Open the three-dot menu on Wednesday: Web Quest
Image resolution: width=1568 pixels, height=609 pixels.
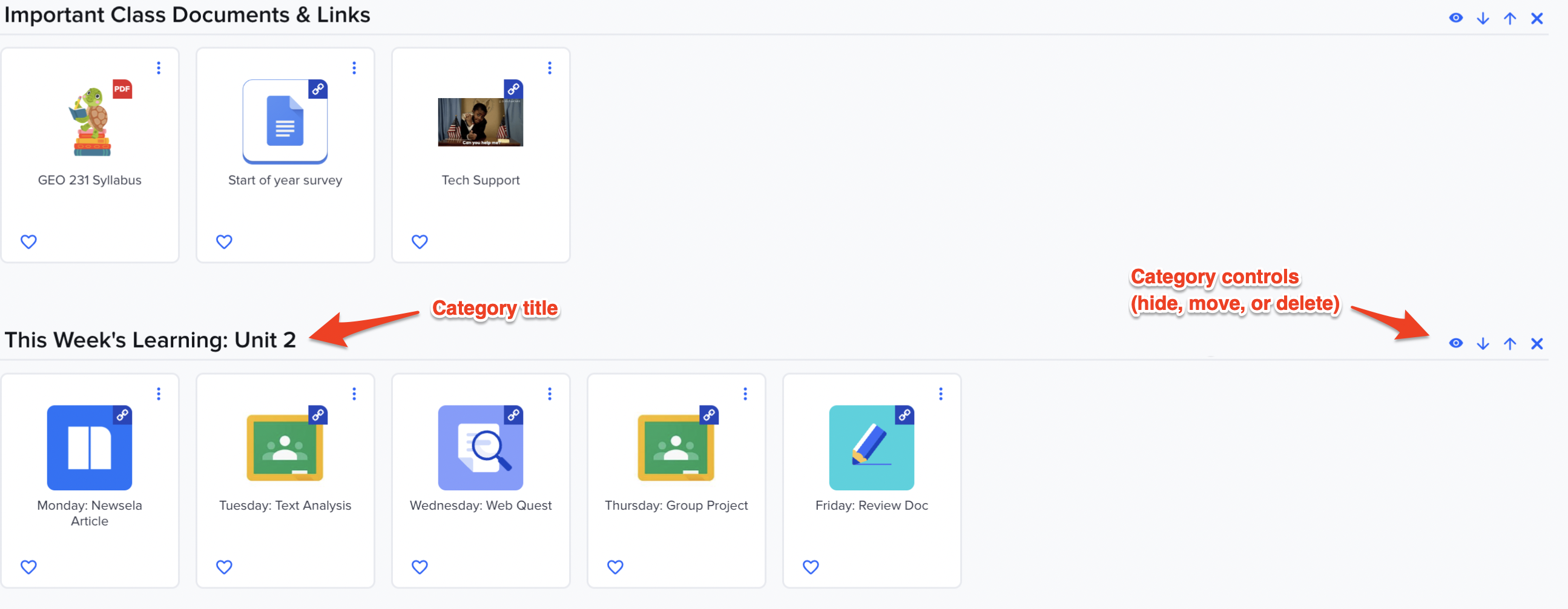coord(550,393)
